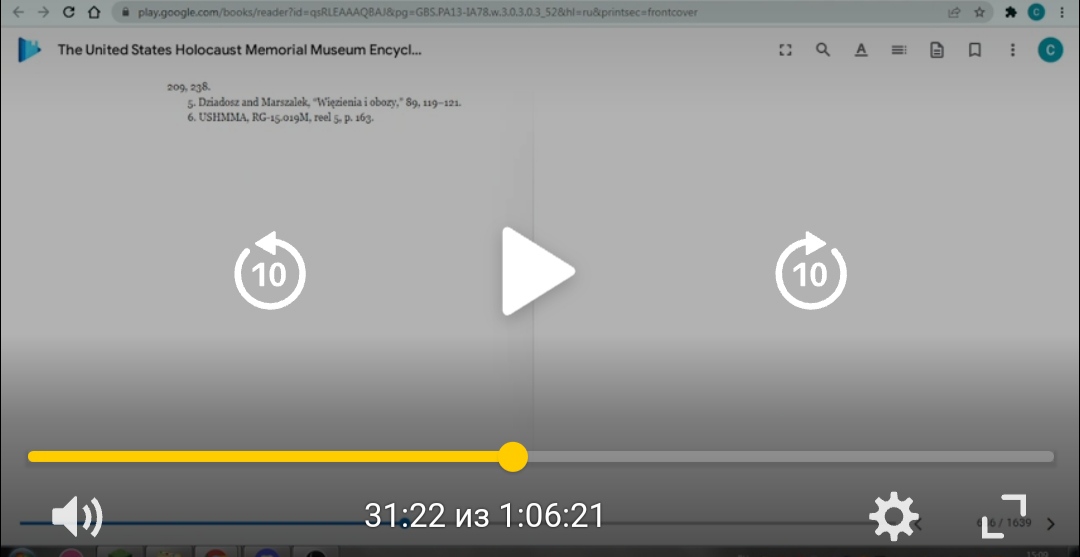Seek on the gray unplayed progress track
The height and width of the screenshot is (557, 1080).
(791, 456)
